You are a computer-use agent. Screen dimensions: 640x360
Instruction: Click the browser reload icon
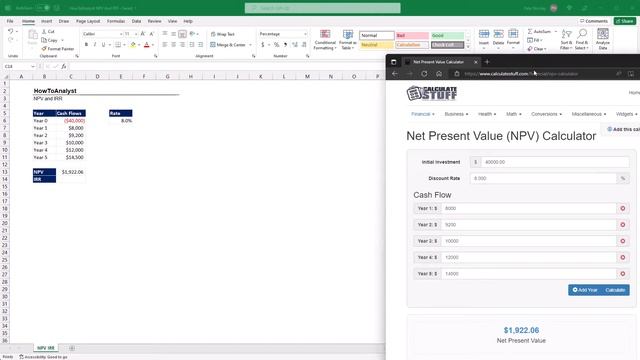[424, 74]
